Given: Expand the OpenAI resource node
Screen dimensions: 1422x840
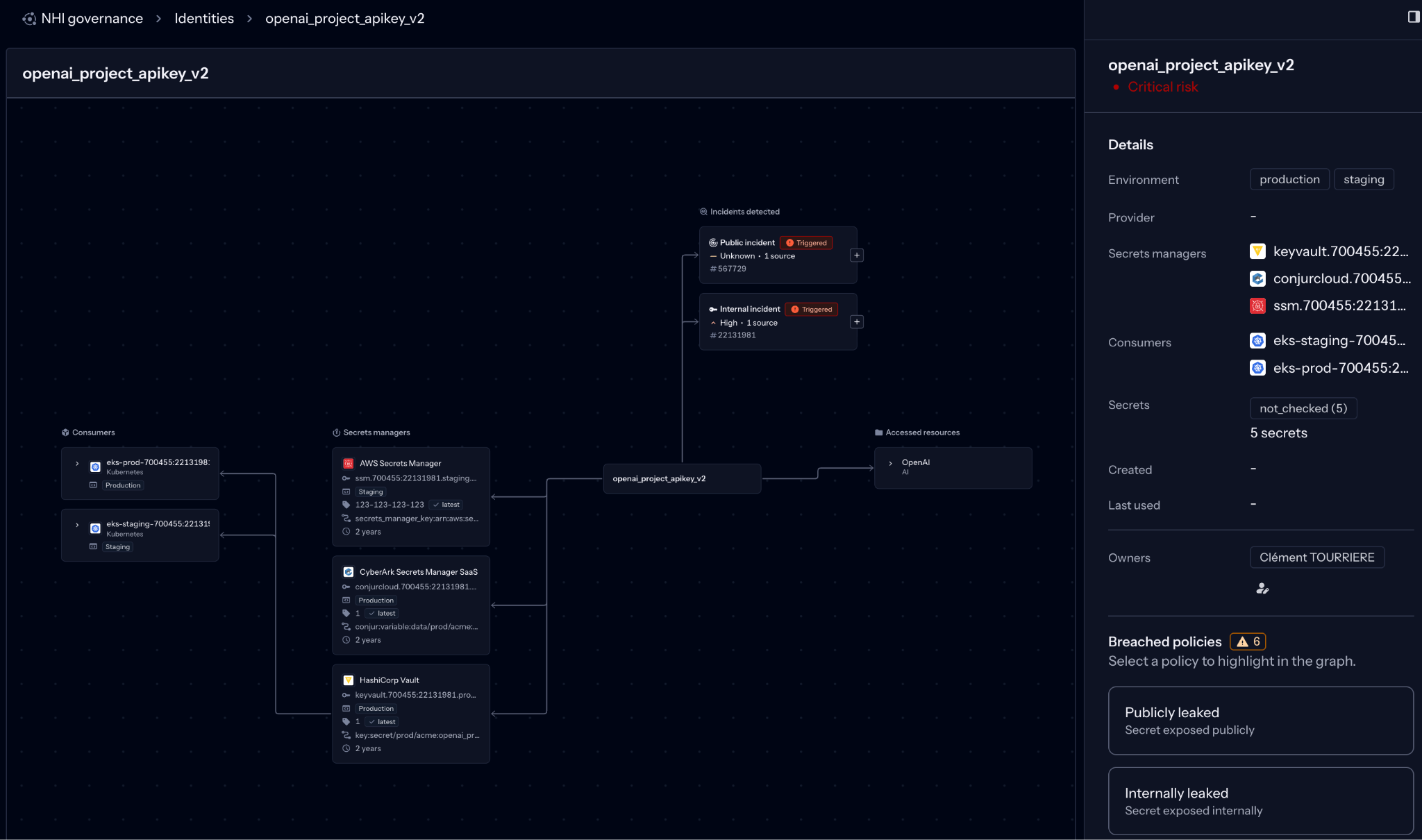Looking at the screenshot, I should point(890,464).
